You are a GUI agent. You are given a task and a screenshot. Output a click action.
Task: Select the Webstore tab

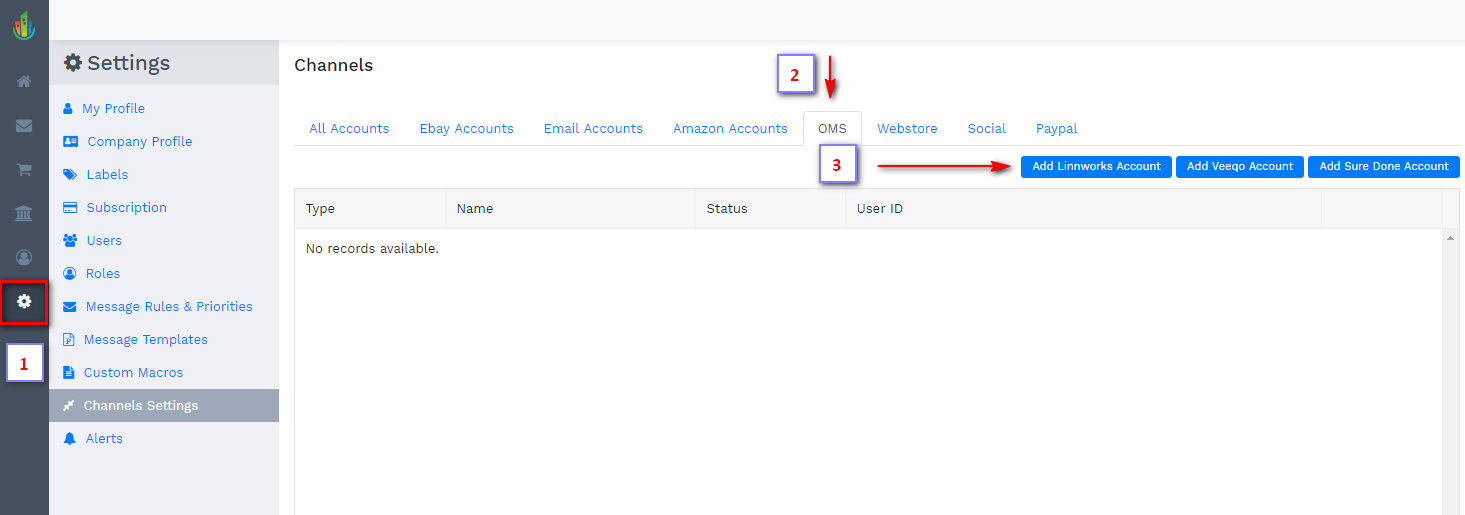click(x=907, y=129)
